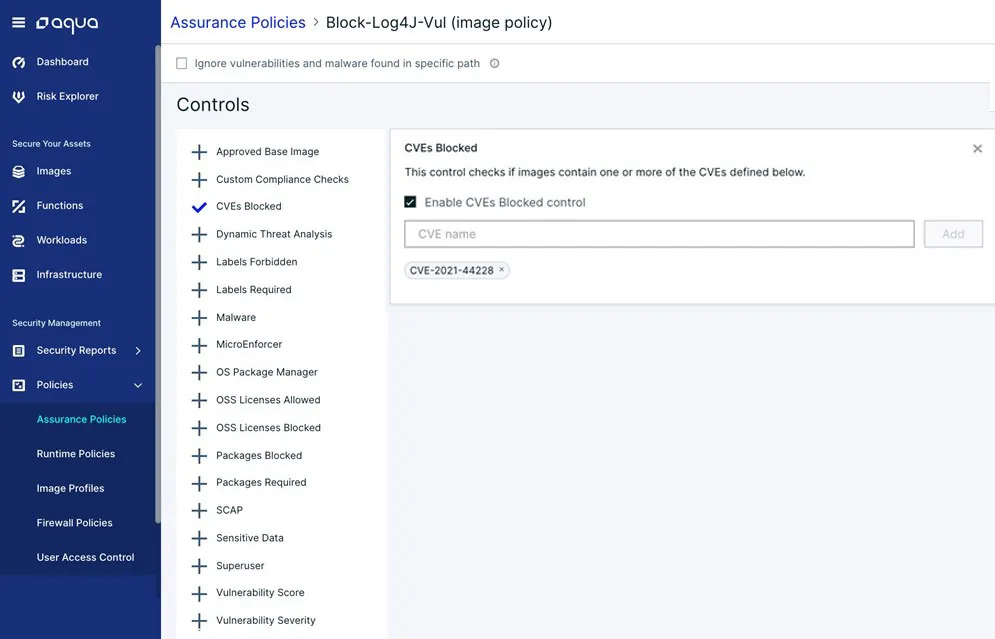Viewport: 995px width, 639px height.
Task: Add Superuser control via plus icon
Action: [199, 566]
